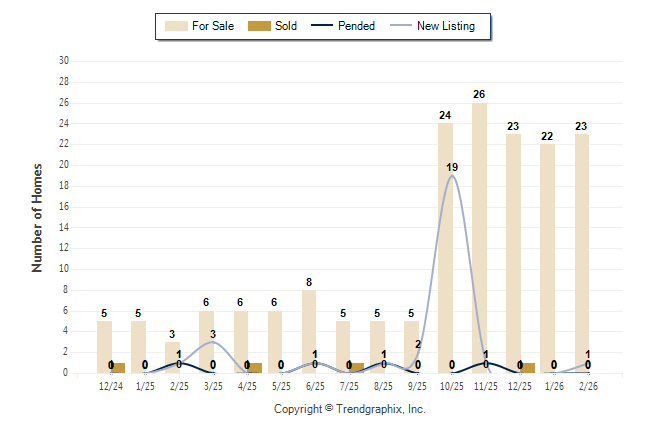Click the 10/25 x-axis label
Screen dimensions: 646x434
[452, 385]
